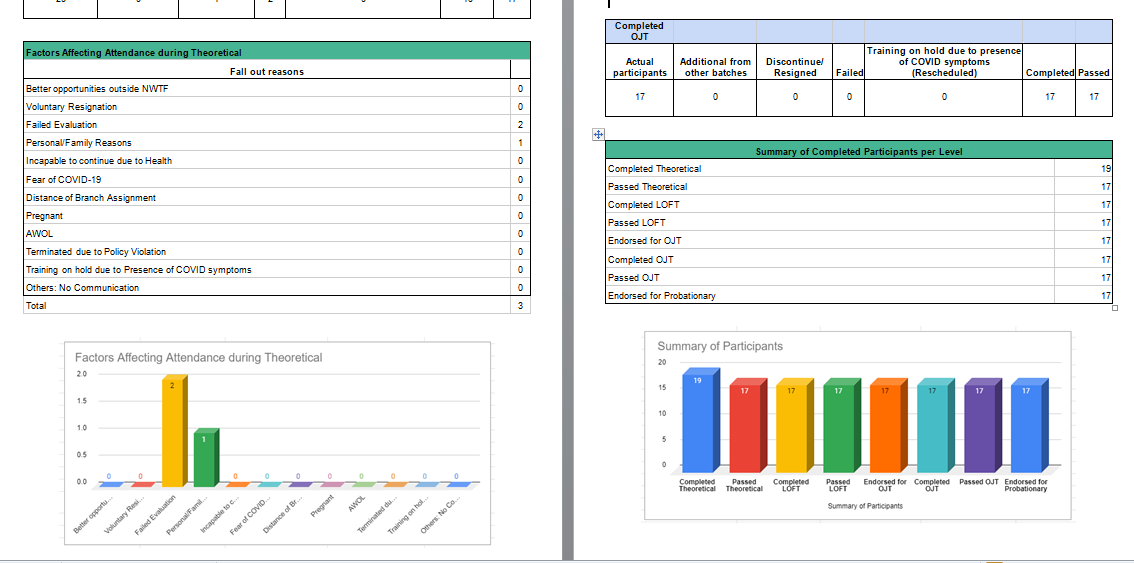
Task: Click 'Personal/Family Reasons' row text
Action: (x=79, y=143)
